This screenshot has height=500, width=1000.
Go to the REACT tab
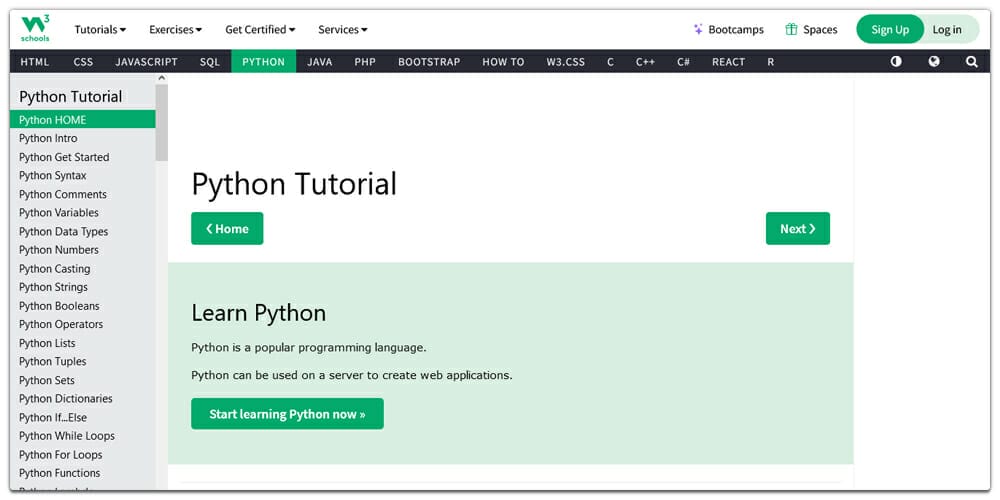(728, 62)
